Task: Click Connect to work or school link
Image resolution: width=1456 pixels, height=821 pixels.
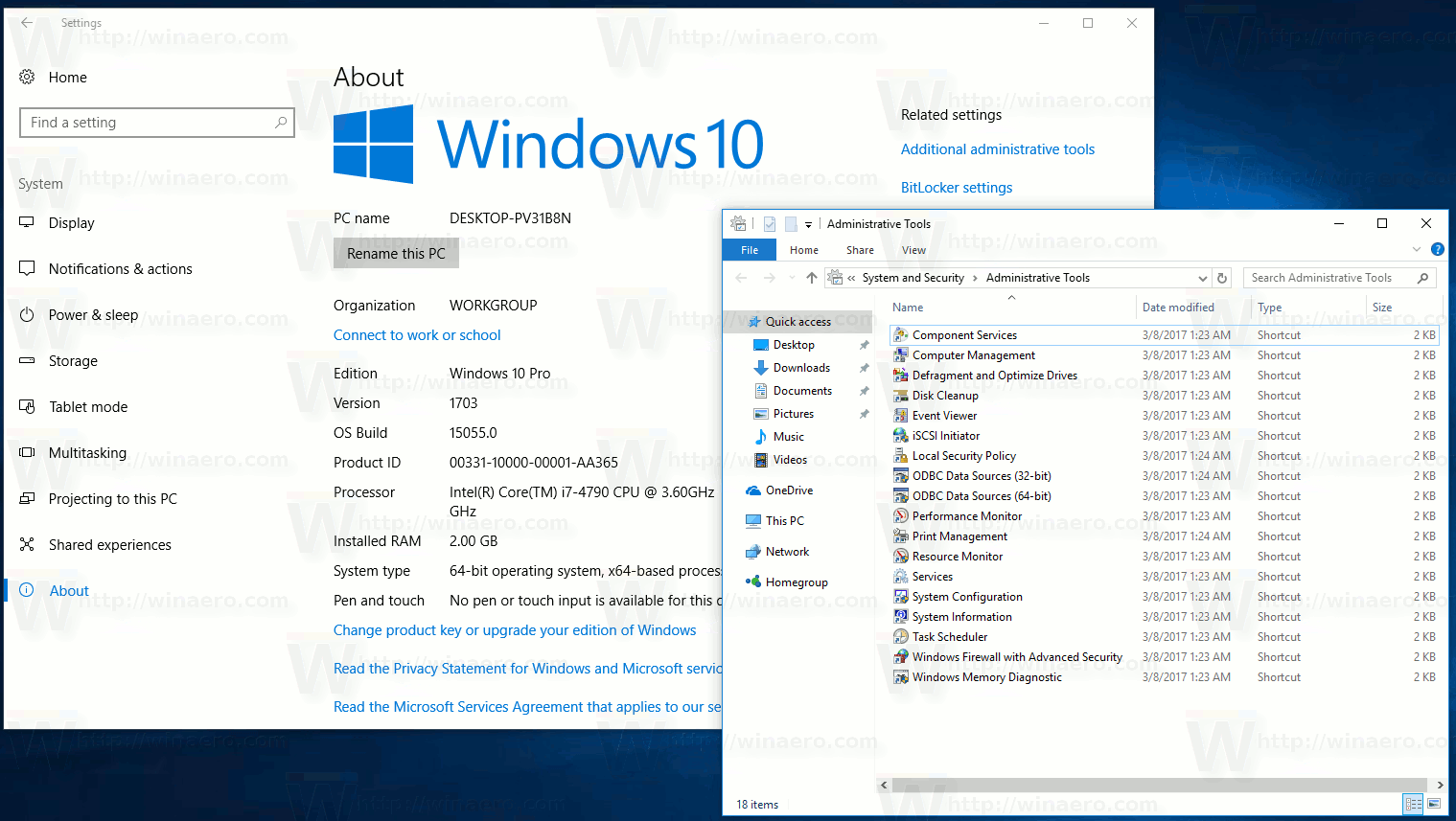Action: [417, 335]
